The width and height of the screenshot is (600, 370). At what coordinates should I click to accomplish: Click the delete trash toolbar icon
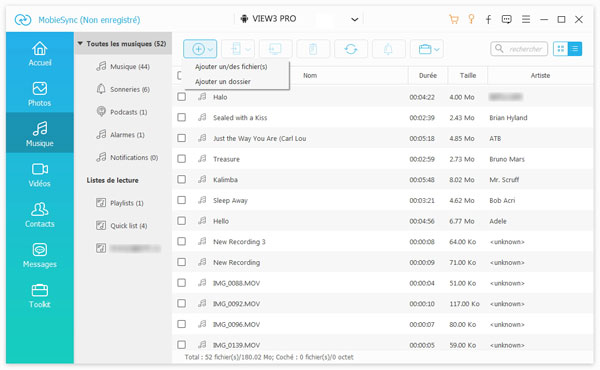click(313, 49)
